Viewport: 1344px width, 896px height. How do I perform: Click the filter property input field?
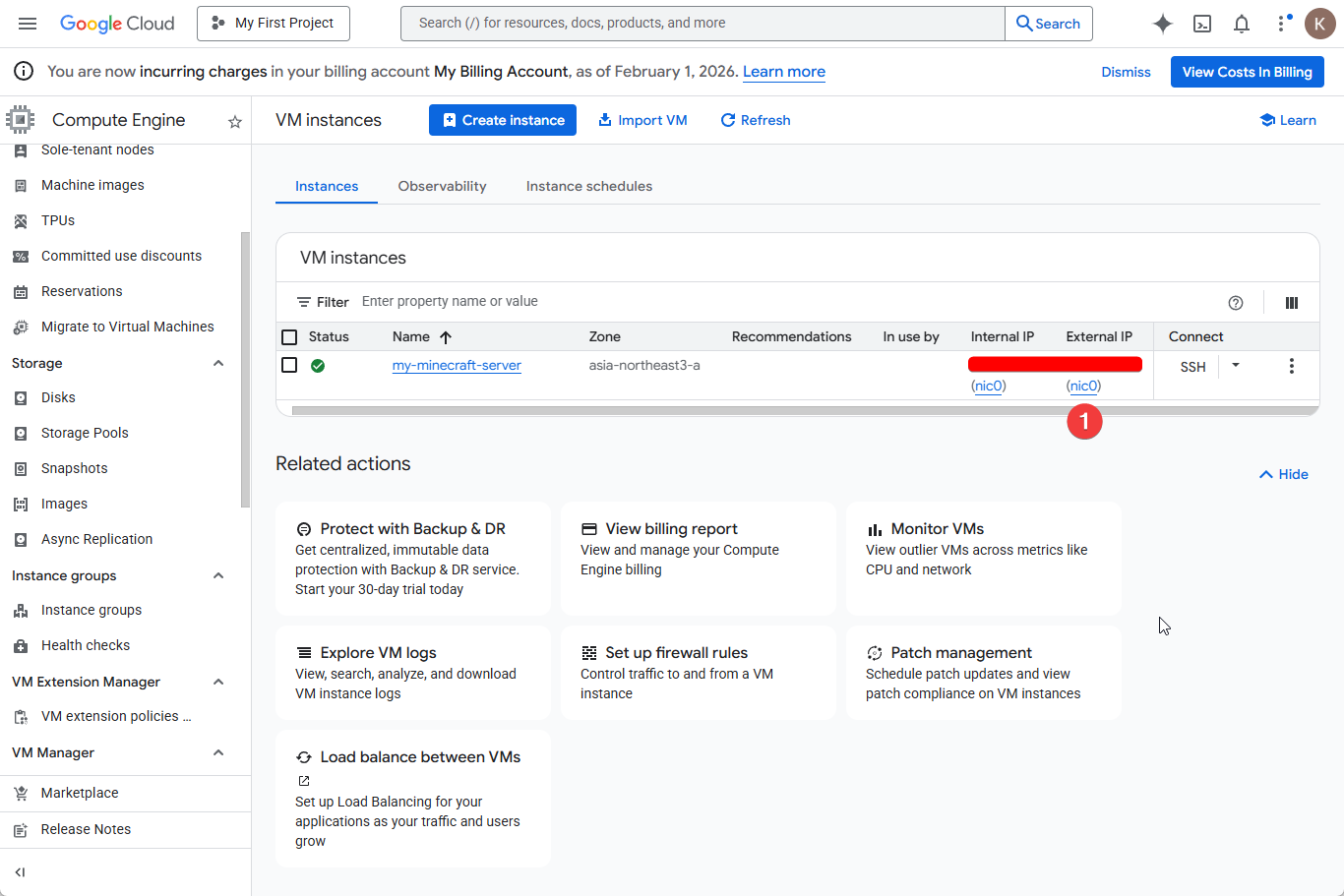[787, 302]
